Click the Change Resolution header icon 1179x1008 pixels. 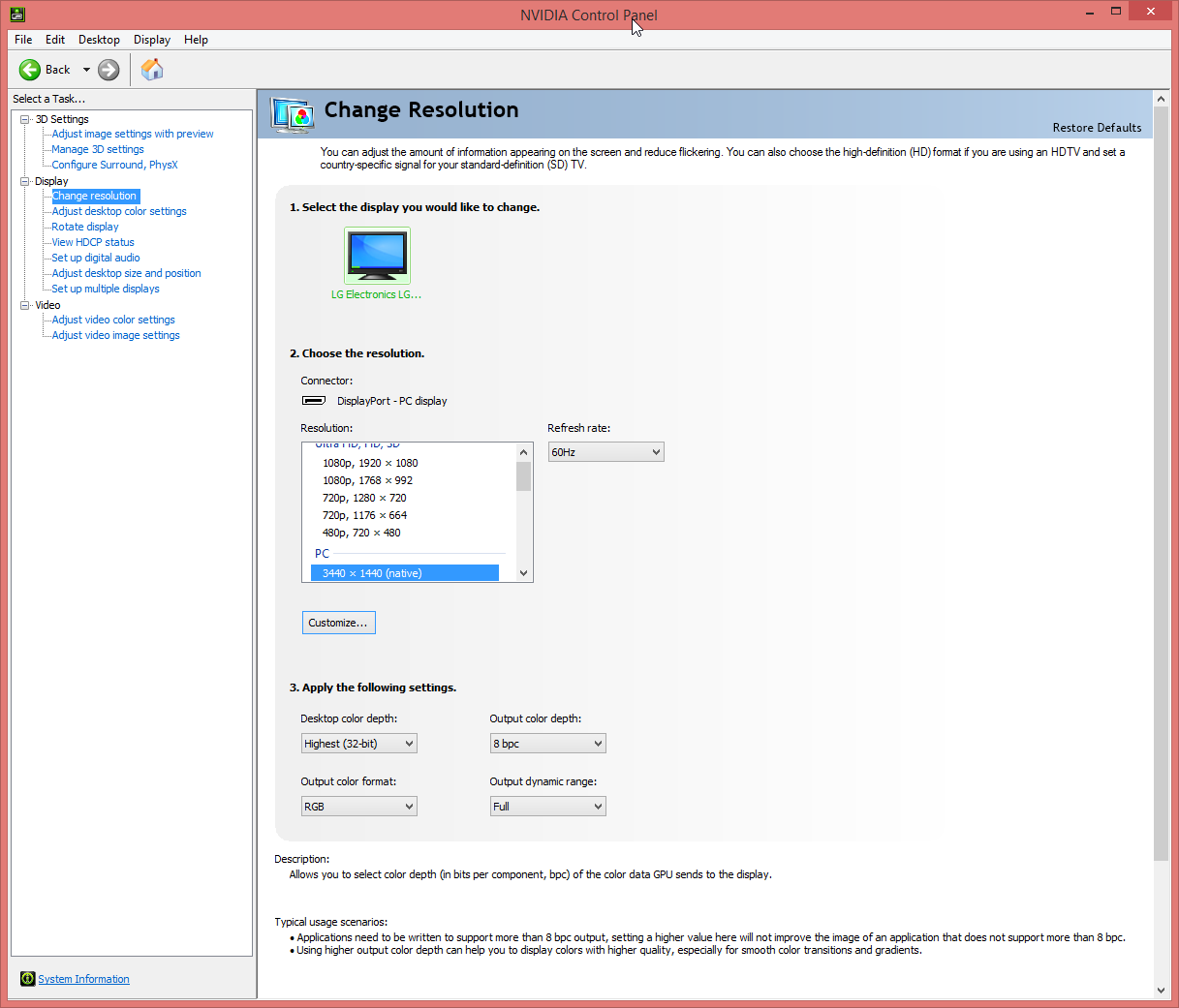(293, 114)
